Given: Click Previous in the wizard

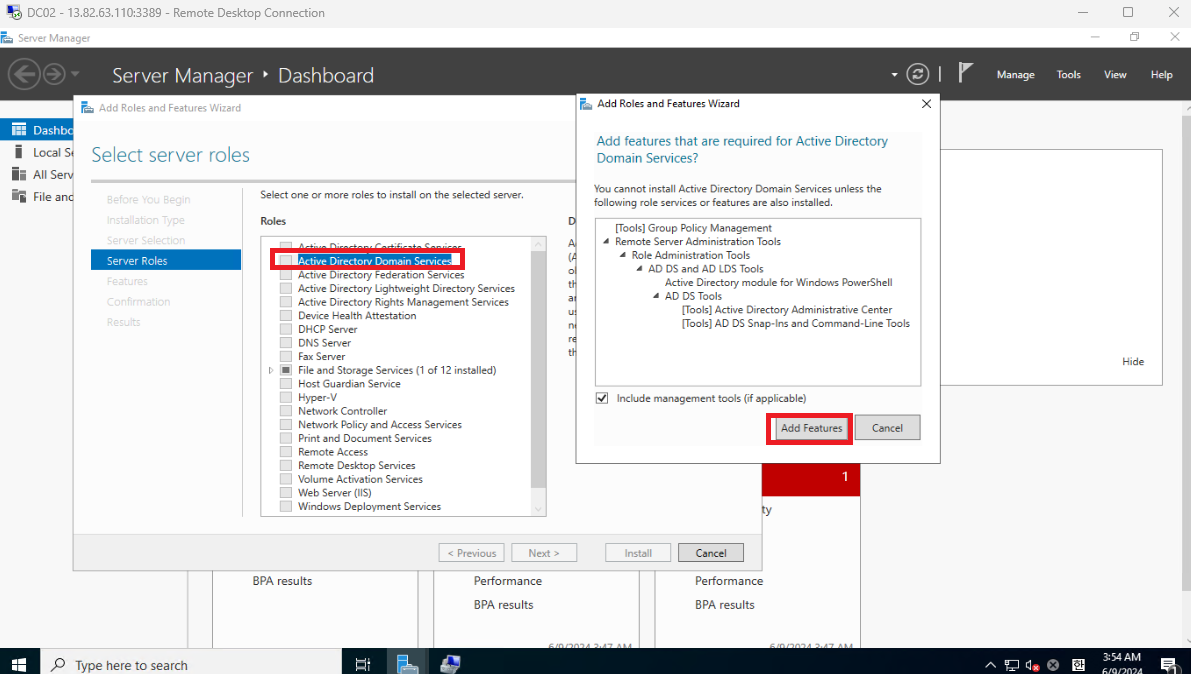Looking at the screenshot, I should point(472,553).
